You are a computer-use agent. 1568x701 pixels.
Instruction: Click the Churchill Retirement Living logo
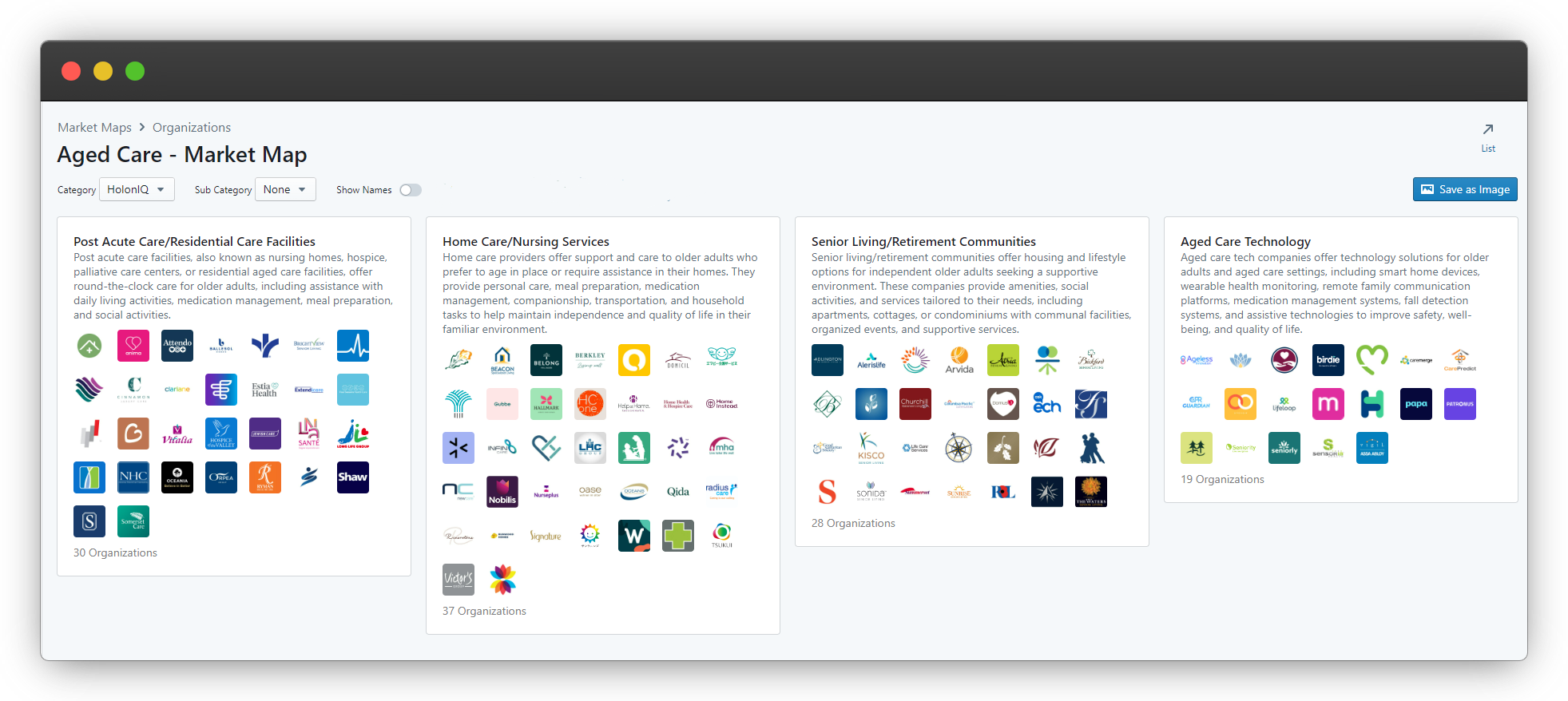(915, 404)
